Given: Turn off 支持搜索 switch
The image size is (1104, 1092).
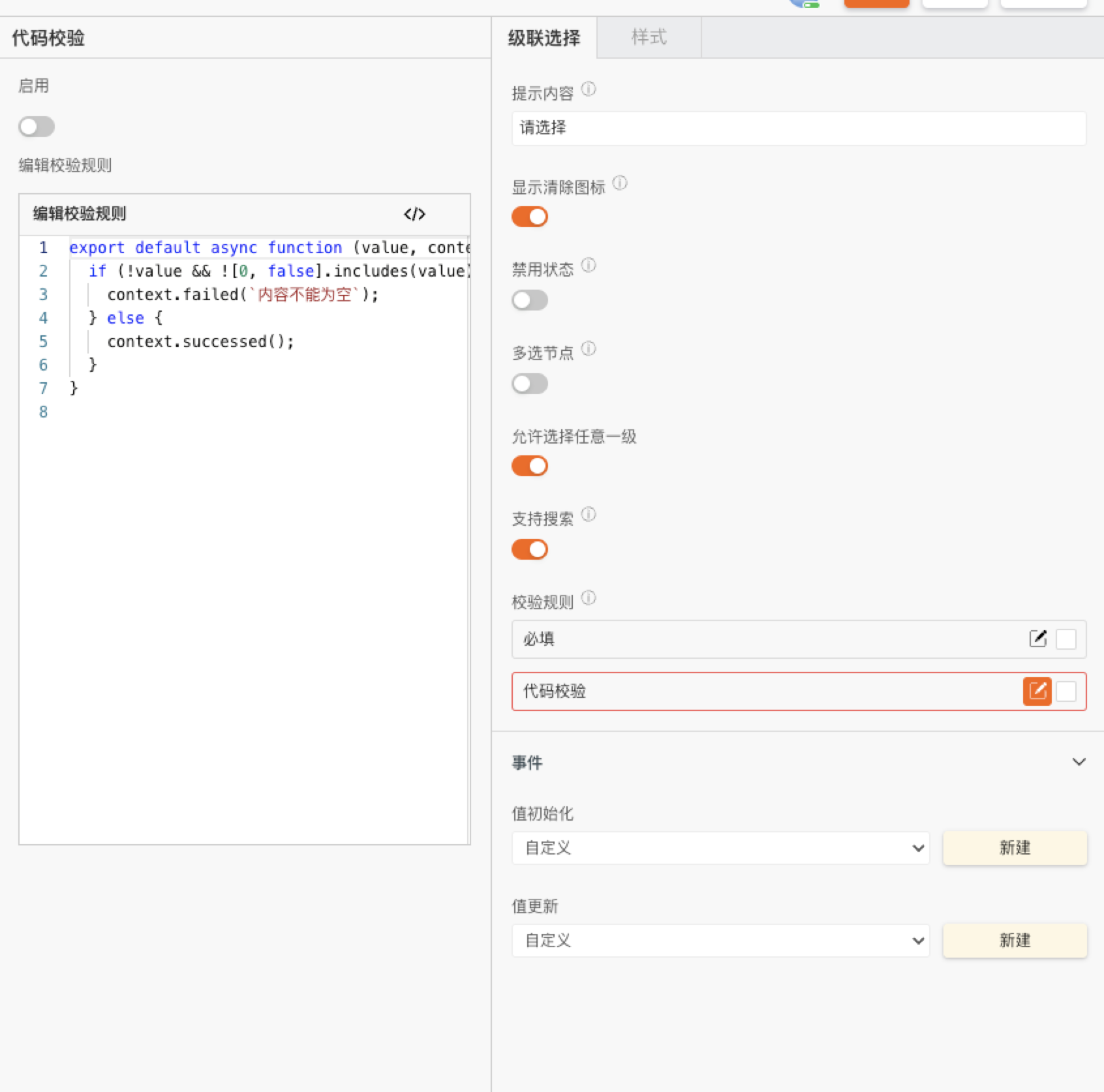Looking at the screenshot, I should tap(530, 549).
